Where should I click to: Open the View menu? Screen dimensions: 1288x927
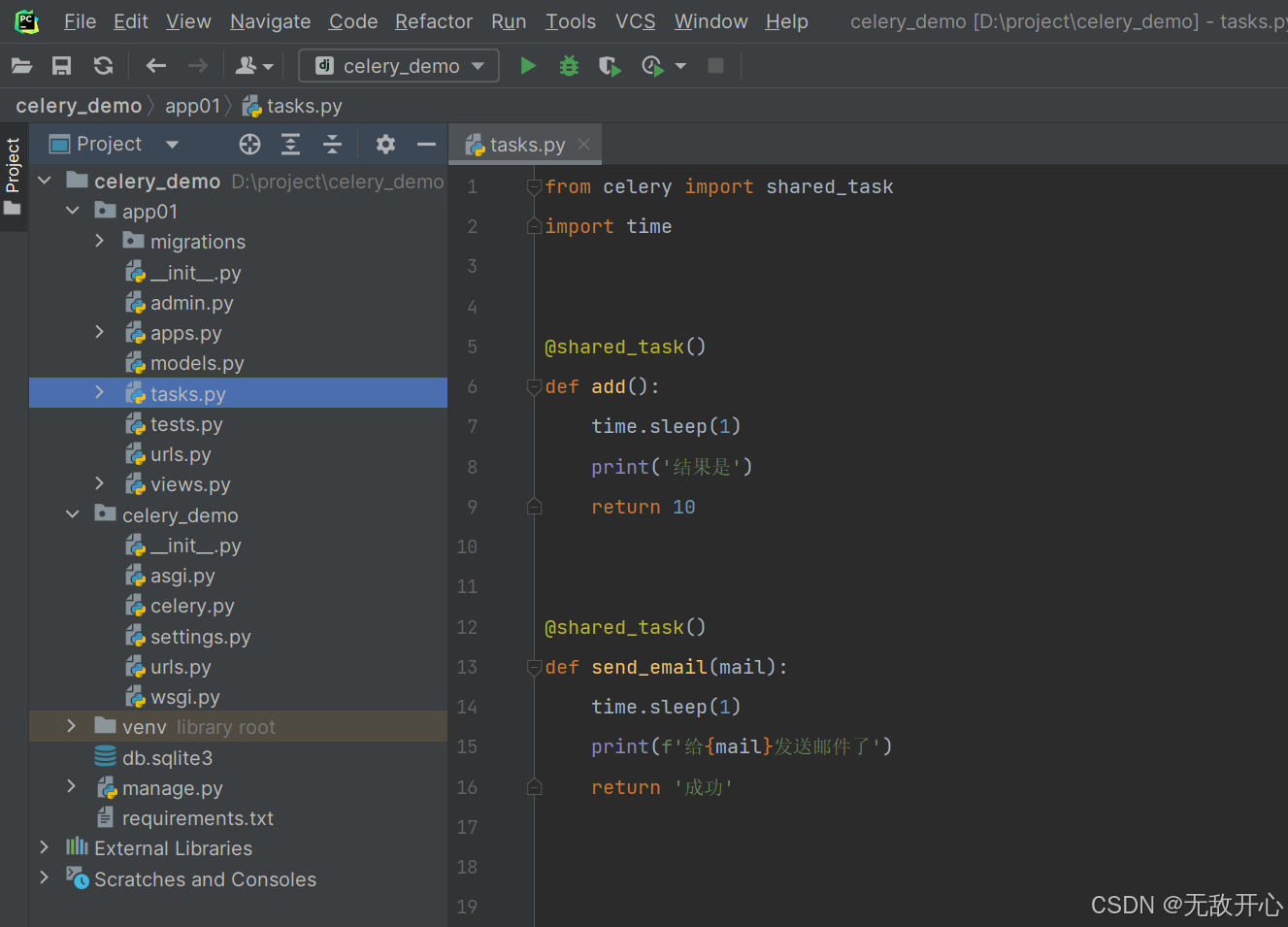[x=188, y=21]
